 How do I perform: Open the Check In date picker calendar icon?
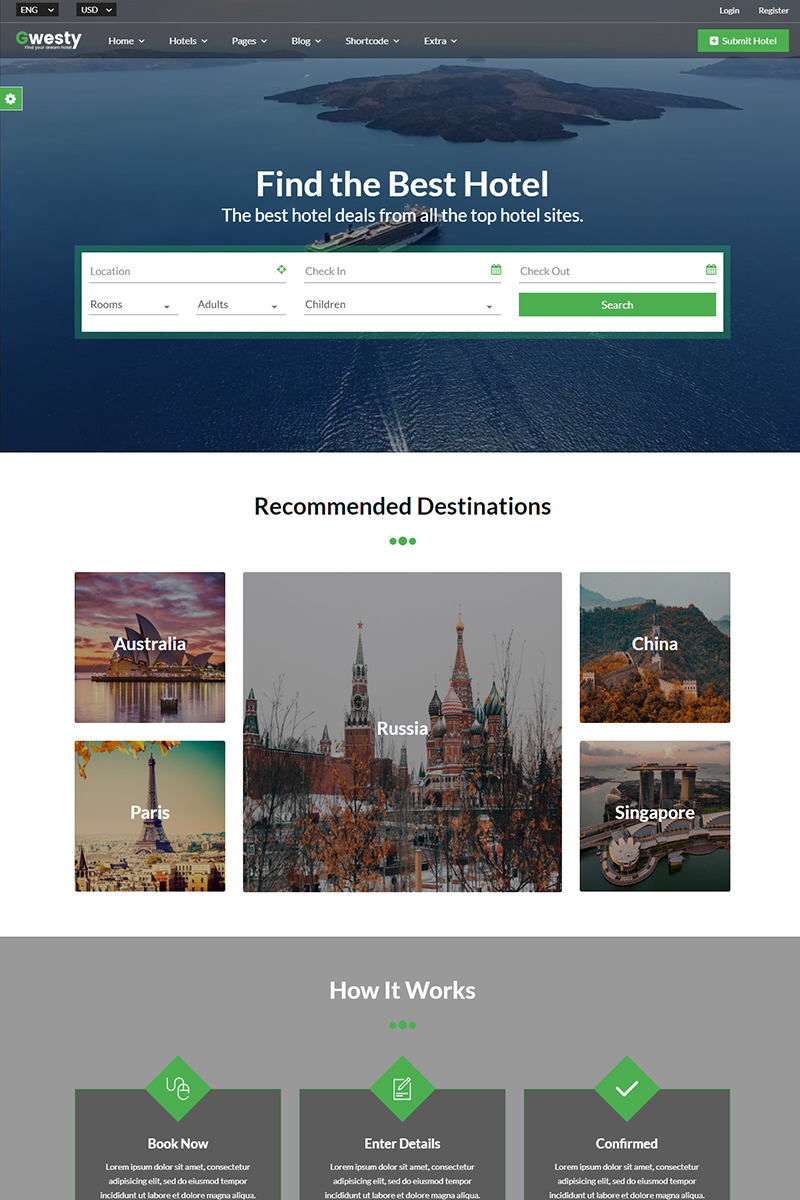coord(495,268)
